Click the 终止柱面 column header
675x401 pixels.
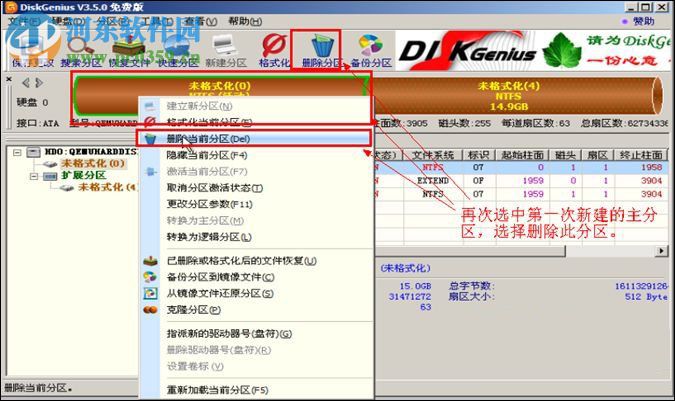[641, 155]
